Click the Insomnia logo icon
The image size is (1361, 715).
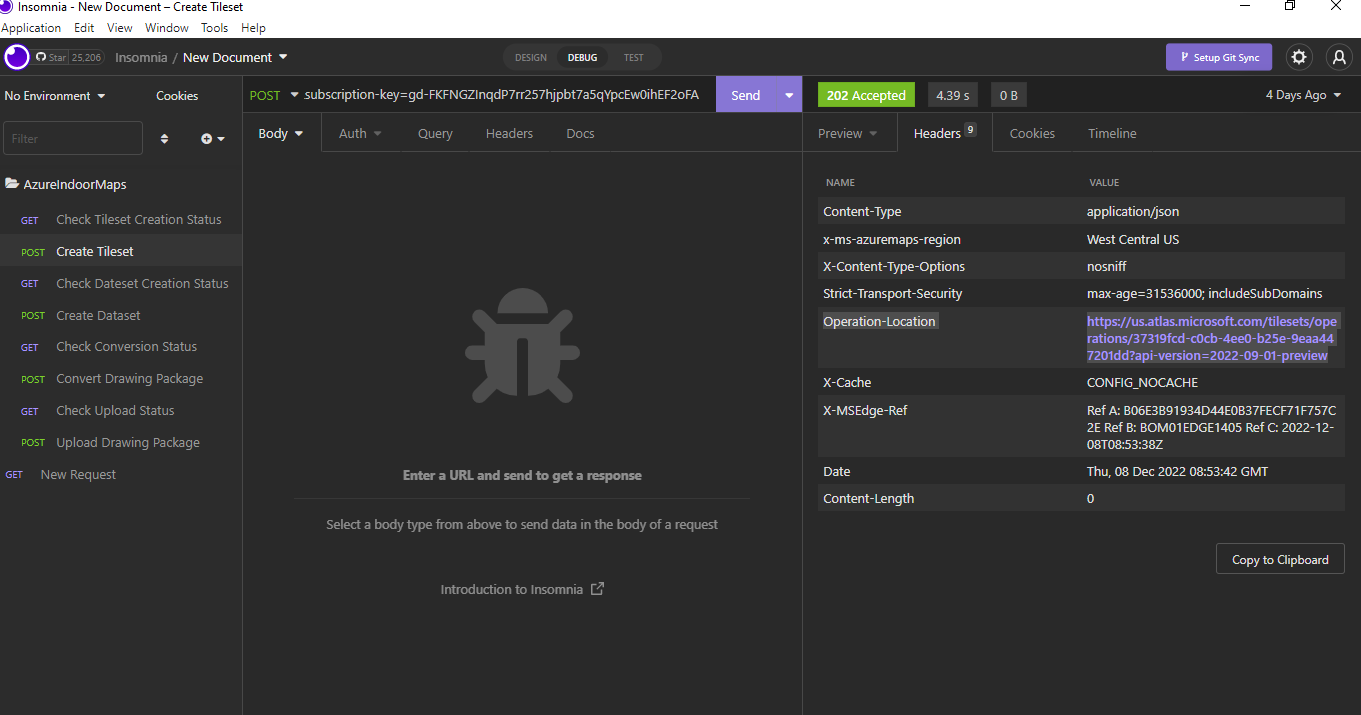pos(15,57)
